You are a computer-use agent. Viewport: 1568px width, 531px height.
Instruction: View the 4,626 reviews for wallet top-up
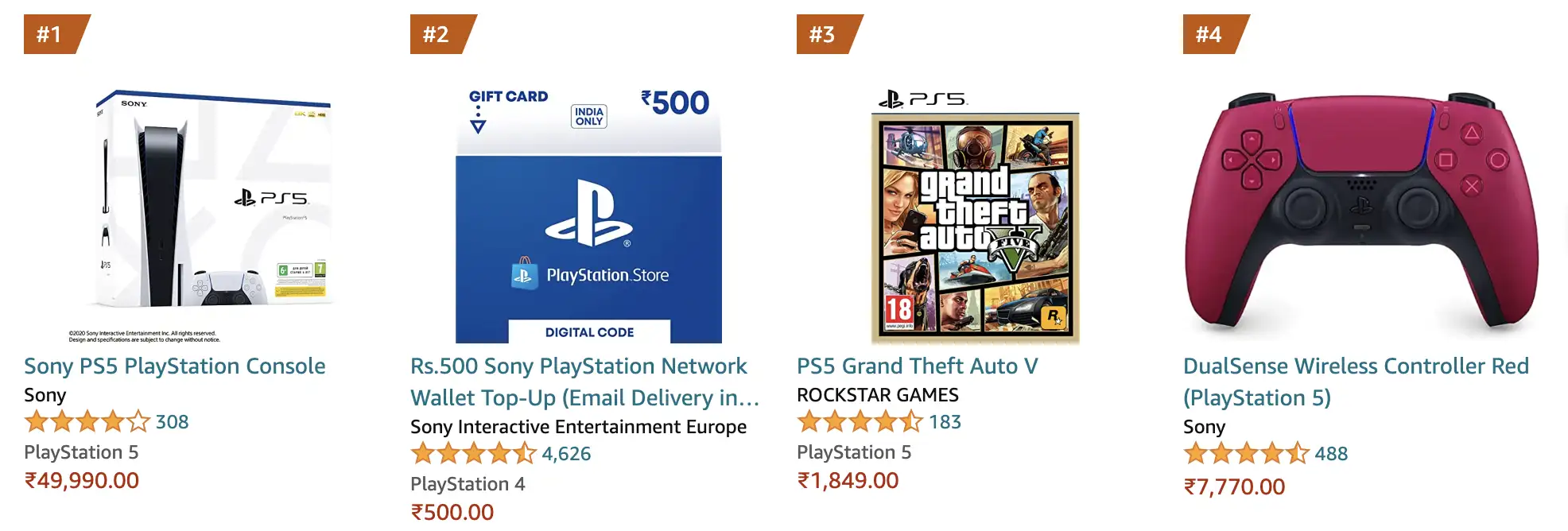(566, 454)
